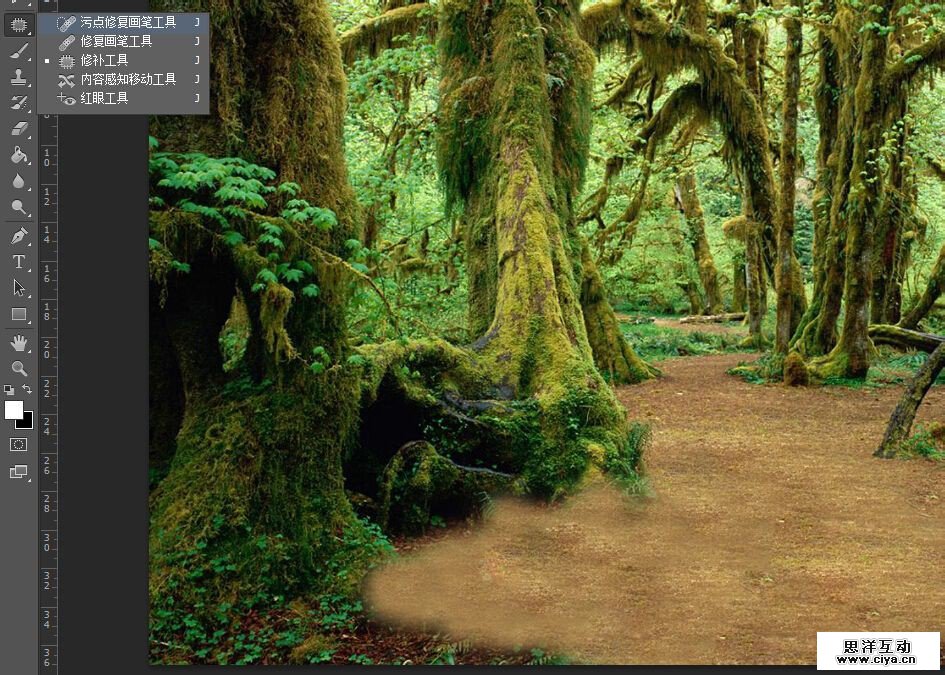
Task: Toggle Quick Mask mode
Action: point(19,445)
